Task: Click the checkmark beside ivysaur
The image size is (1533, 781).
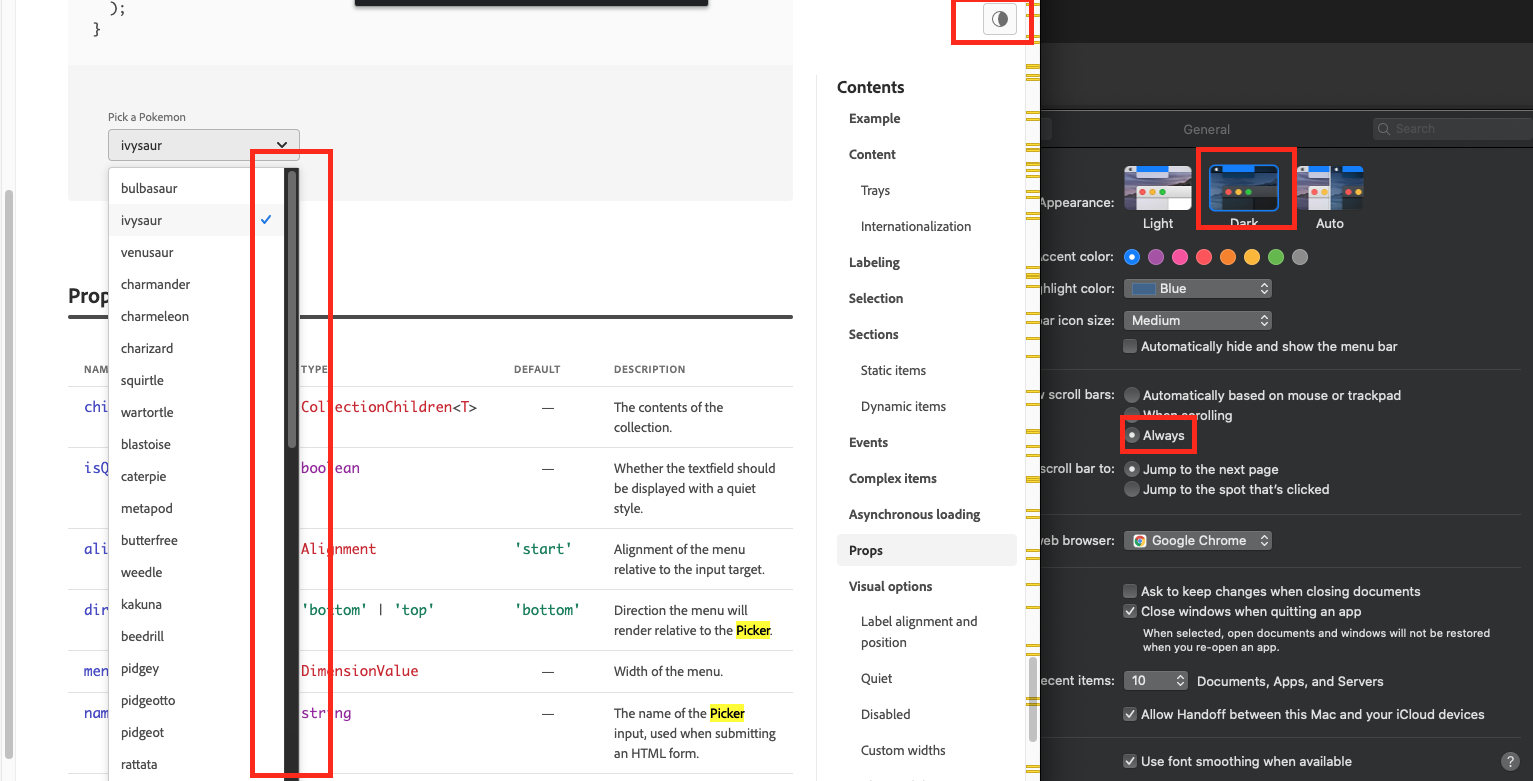Action: click(266, 219)
